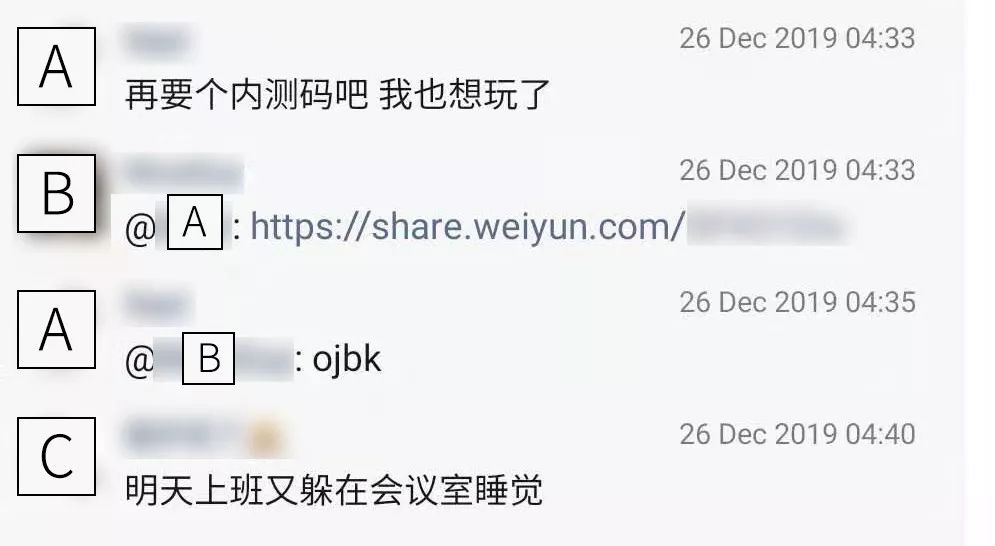Tap the 04:33 timestamp on B's comment

(797, 170)
